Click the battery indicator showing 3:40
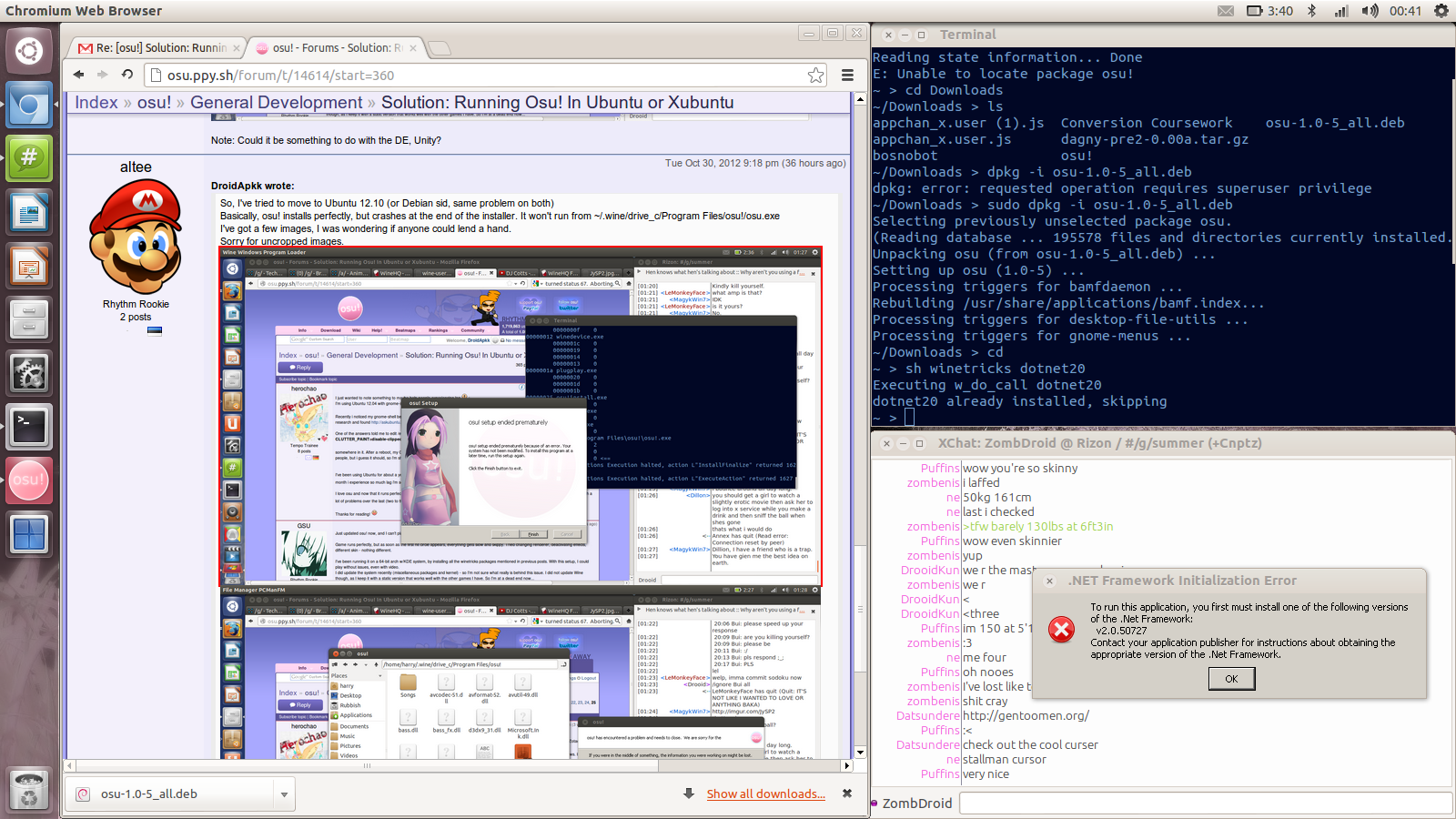Image resolution: width=1456 pixels, height=819 pixels. pos(1269,11)
